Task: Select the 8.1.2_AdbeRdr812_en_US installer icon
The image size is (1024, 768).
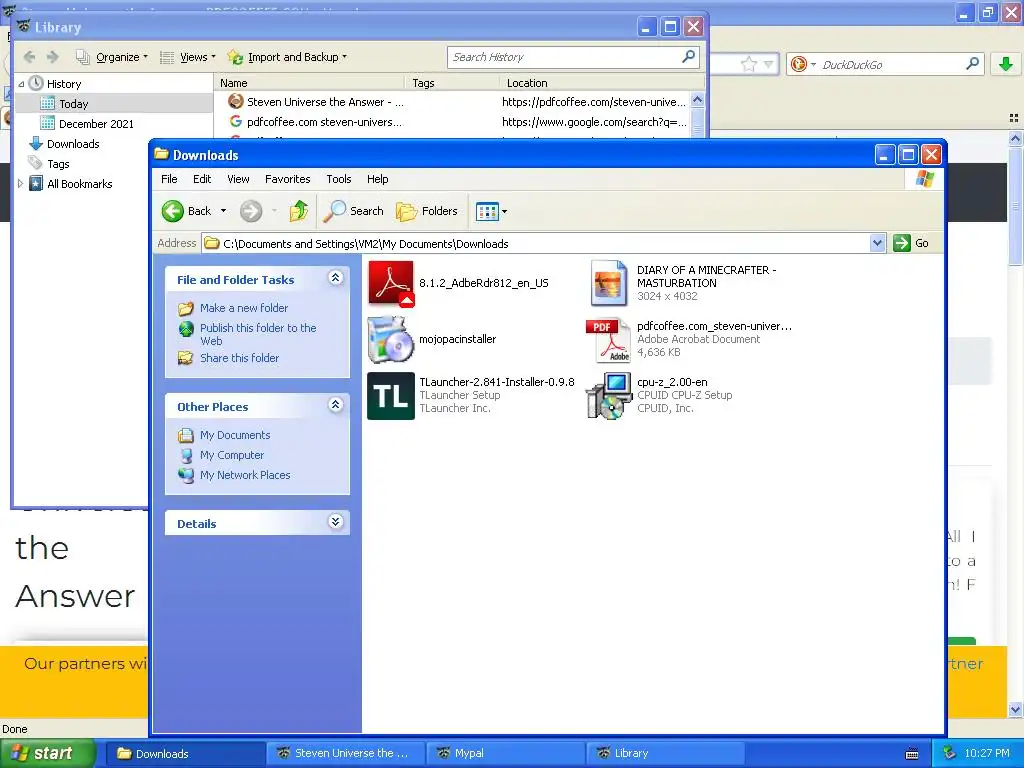Action: [391, 283]
